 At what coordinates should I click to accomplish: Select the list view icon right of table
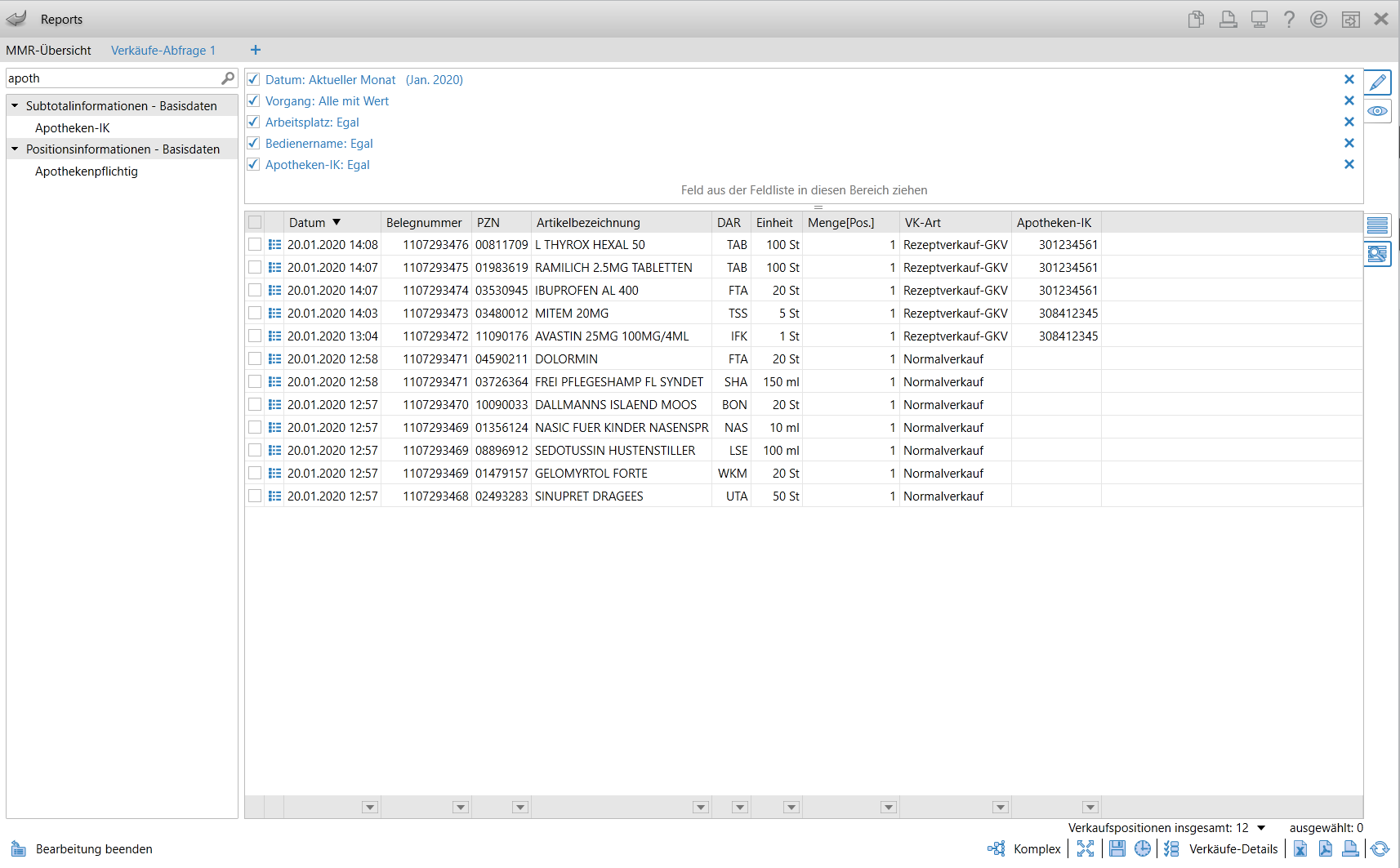(1377, 225)
